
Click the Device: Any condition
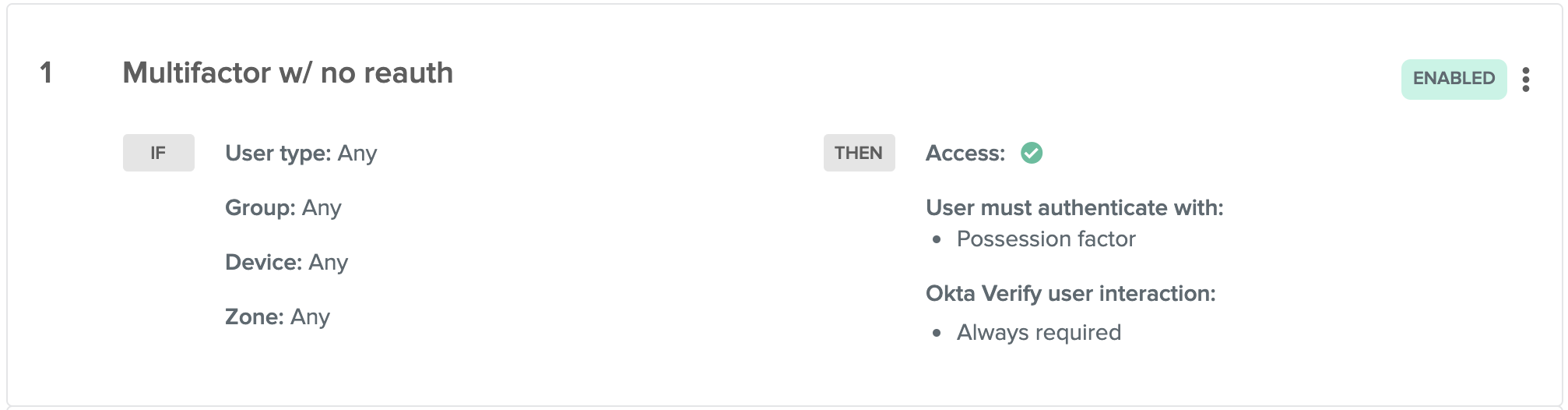pyautogui.click(x=286, y=262)
